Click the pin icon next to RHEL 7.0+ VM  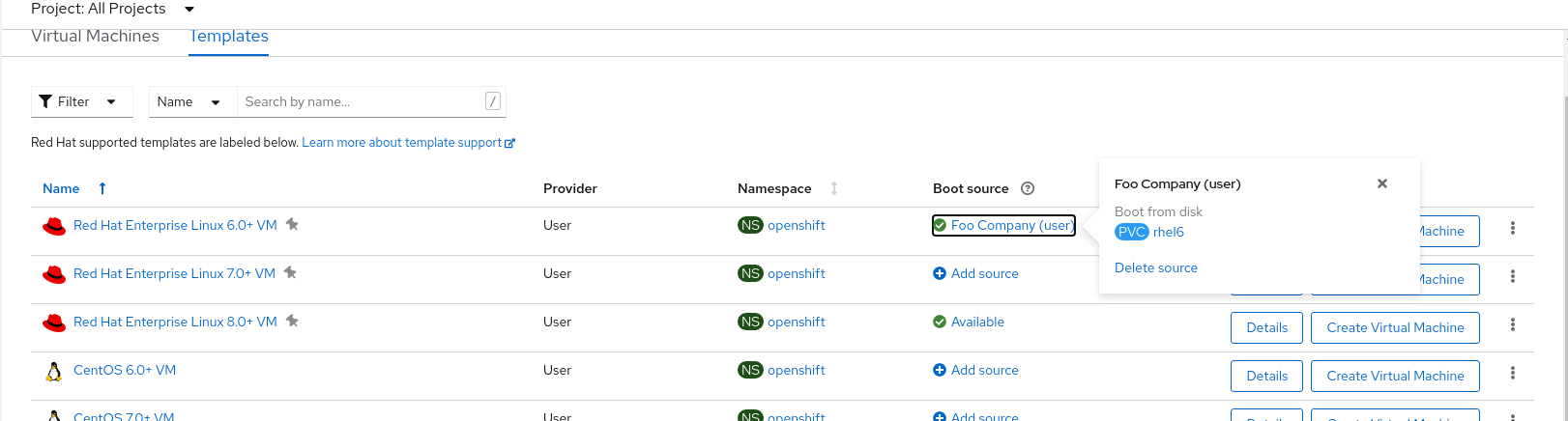tap(290, 272)
